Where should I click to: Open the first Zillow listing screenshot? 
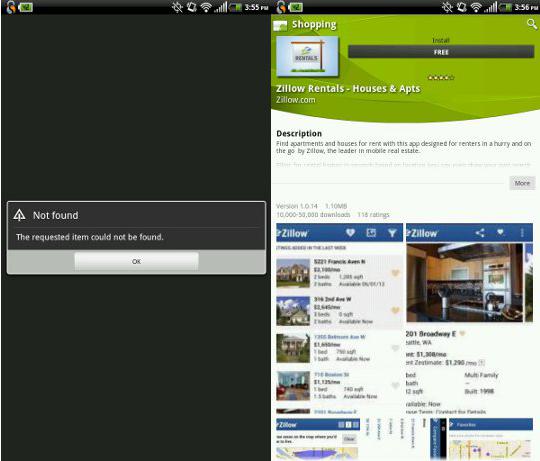pyautogui.click(x=339, y=318)
